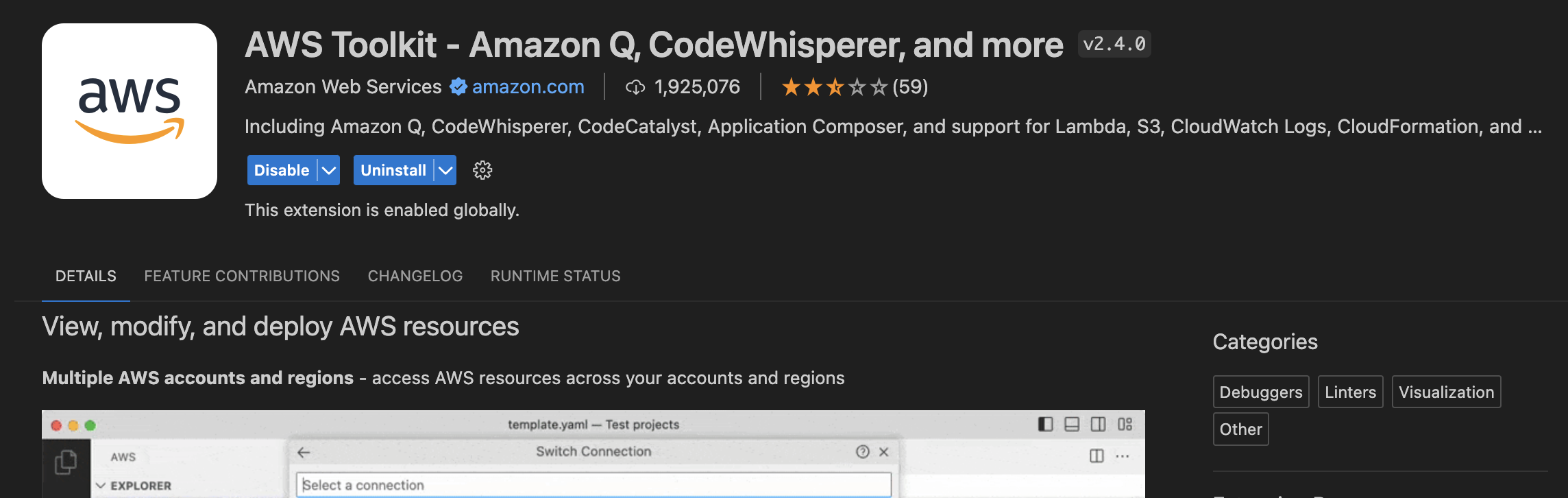Click the 'Categories' heading
The image size is (1568, 498).
pos(1265,342)
